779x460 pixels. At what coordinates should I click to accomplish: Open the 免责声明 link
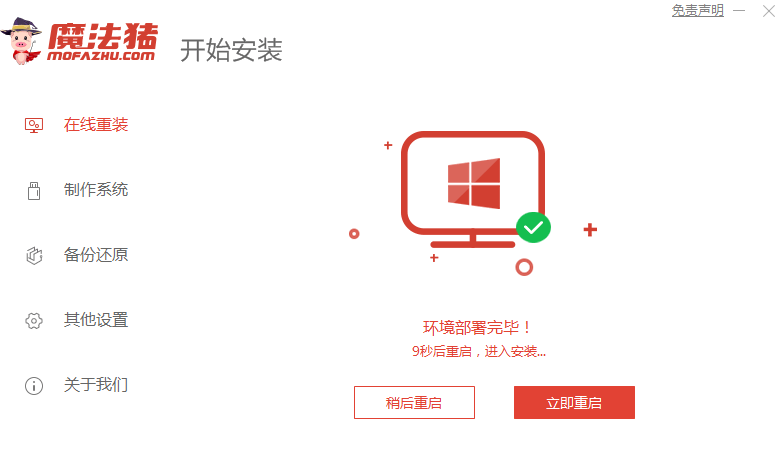click(698, 10)
